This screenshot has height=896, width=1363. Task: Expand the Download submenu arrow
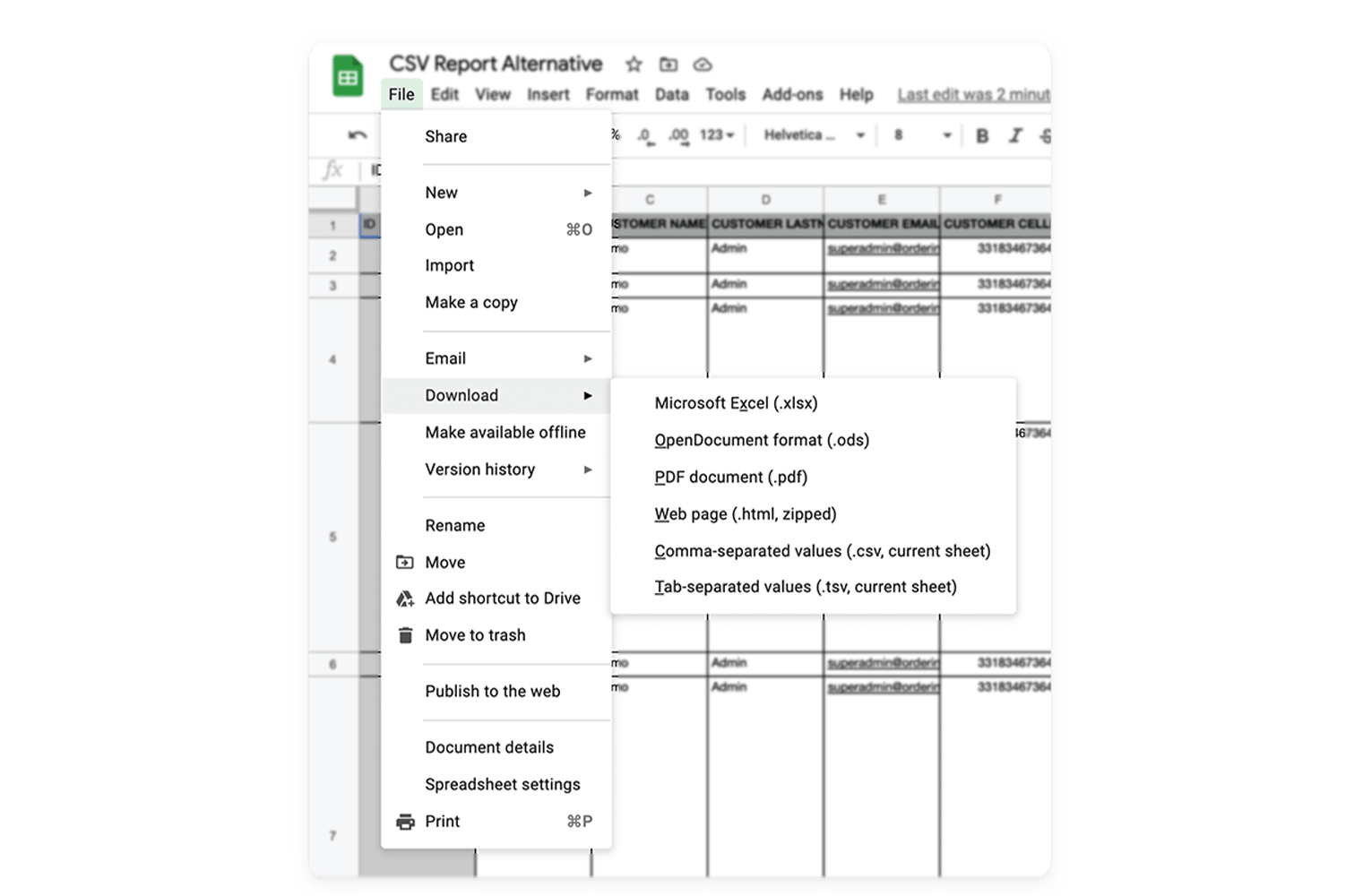(588, 395)
